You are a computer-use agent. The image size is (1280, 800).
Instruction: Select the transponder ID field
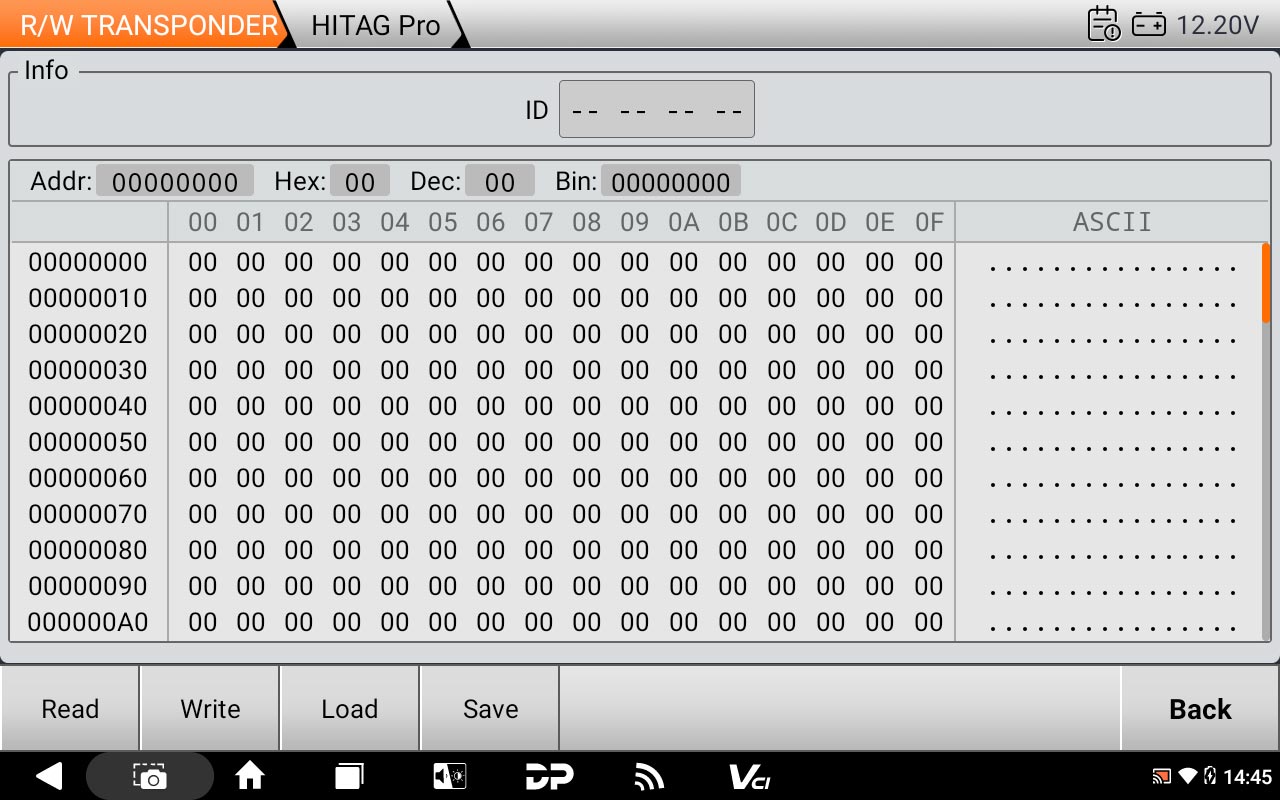coord(656,109)
